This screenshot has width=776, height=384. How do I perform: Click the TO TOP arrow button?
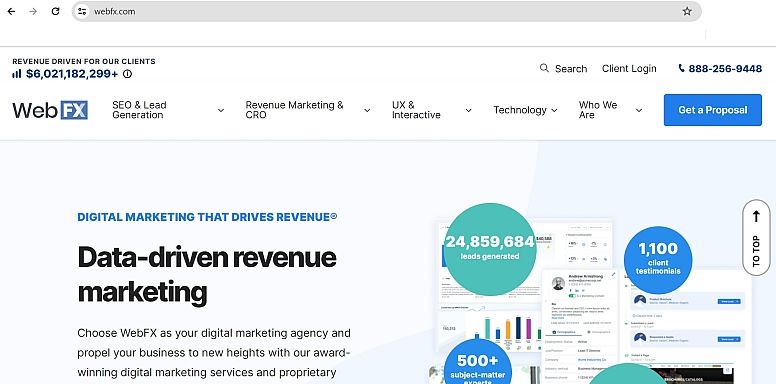click(756, 238)
